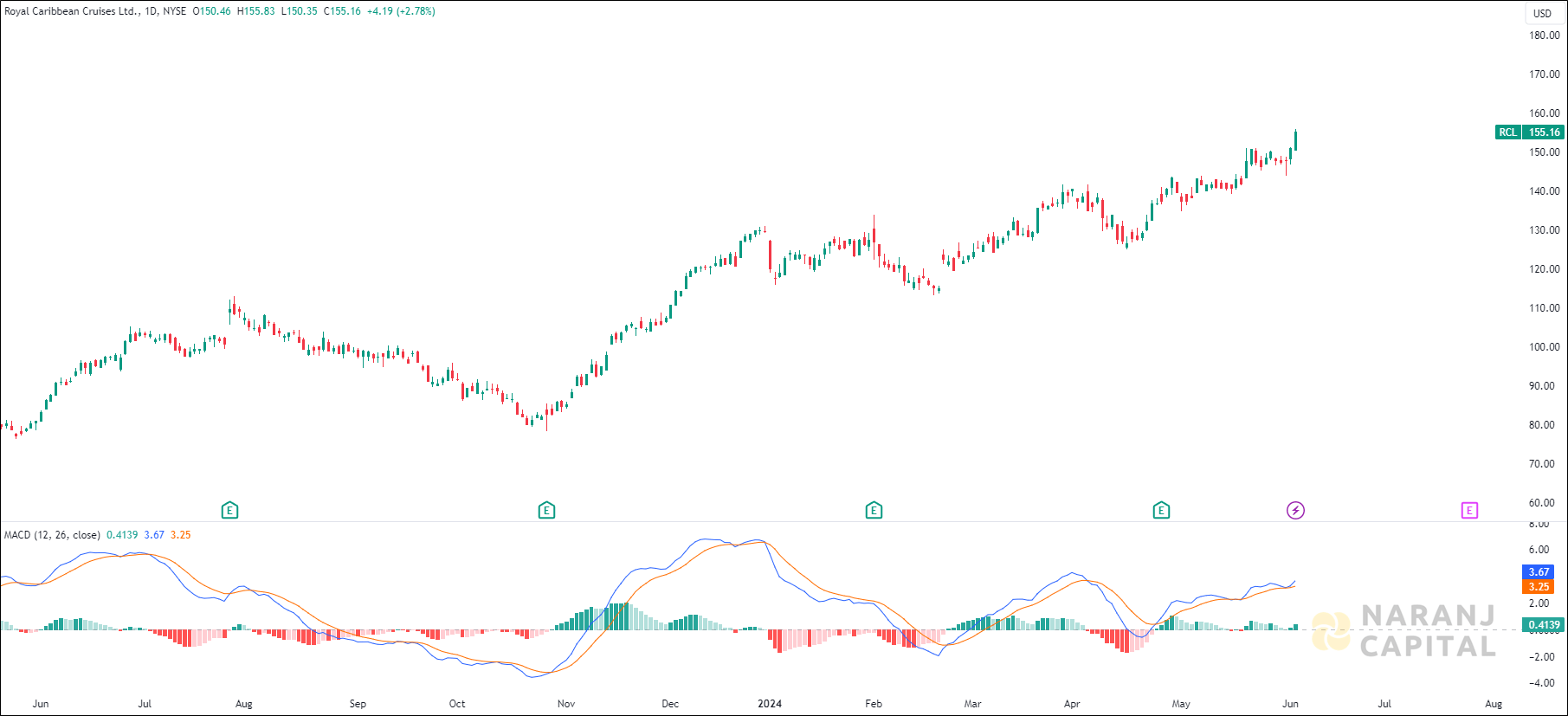
Task: Click the blue 3.67 MACD value label
Action: coord(1539,572)
